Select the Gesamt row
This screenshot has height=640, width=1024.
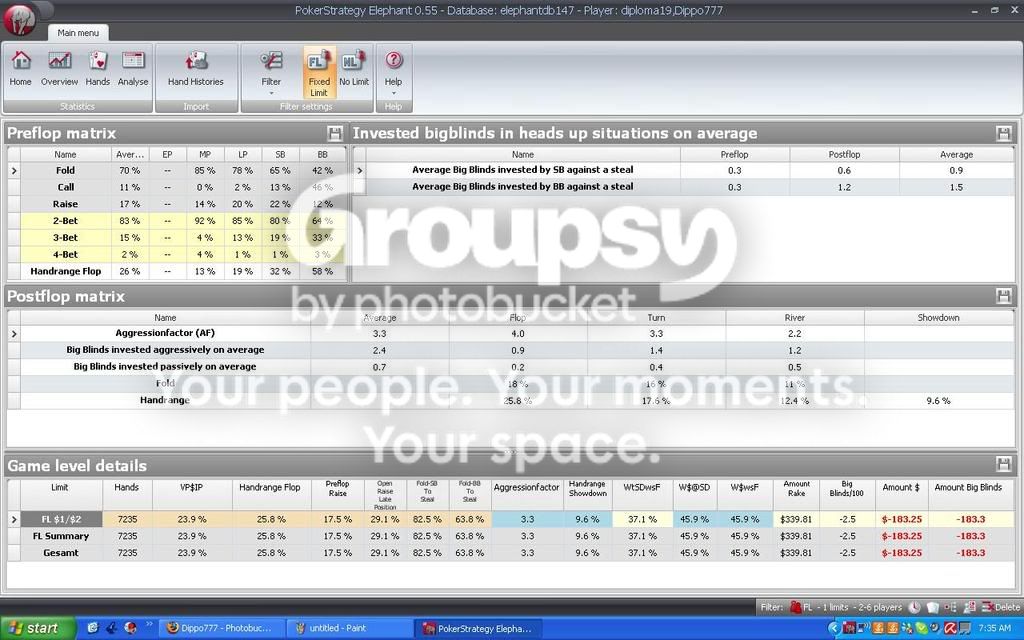click(x=511, y=552)
